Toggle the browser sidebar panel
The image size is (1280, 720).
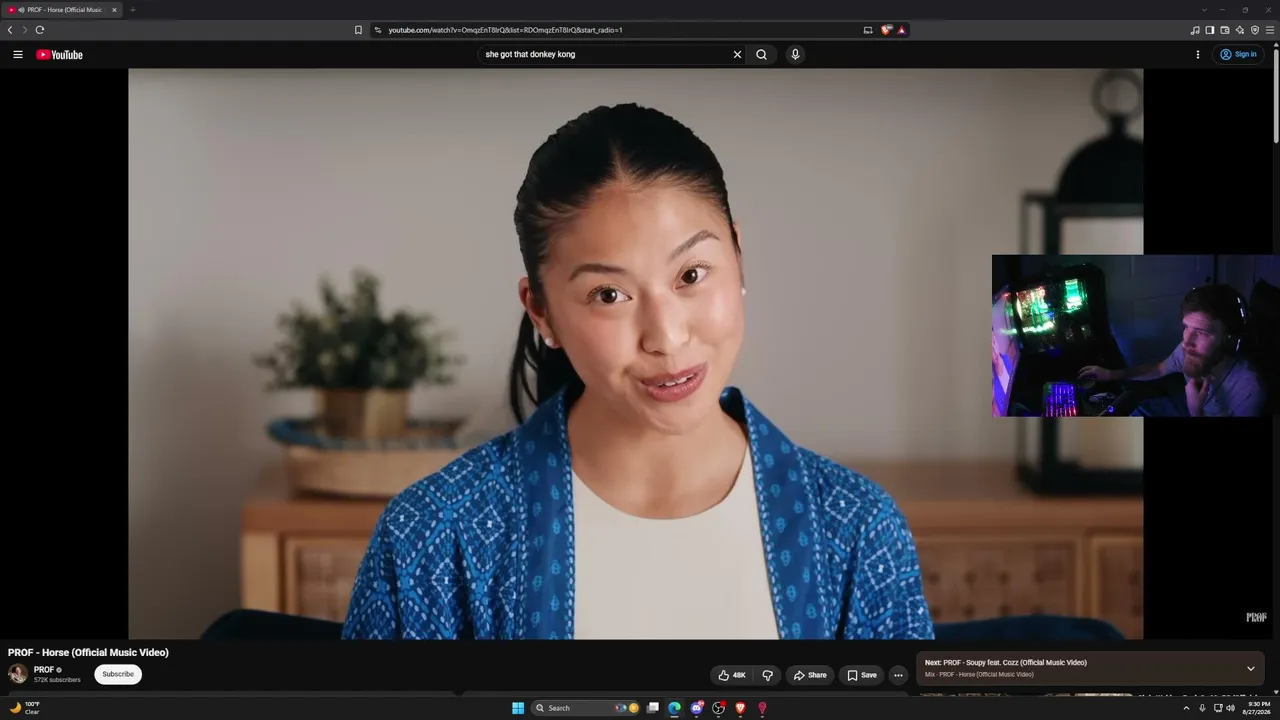click(1210, 30)
